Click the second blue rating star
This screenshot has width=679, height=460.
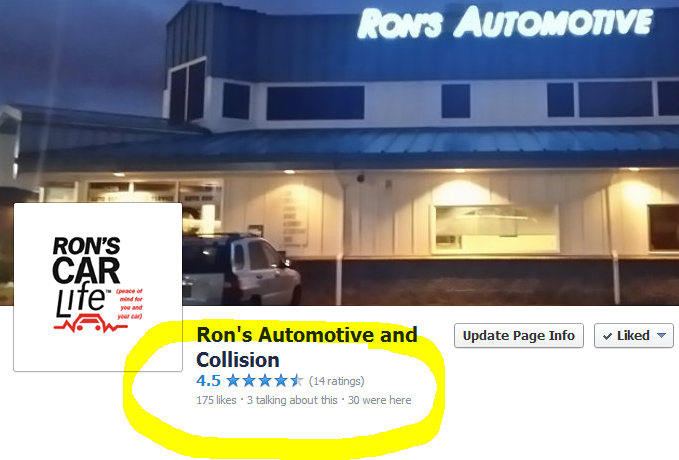249,381
